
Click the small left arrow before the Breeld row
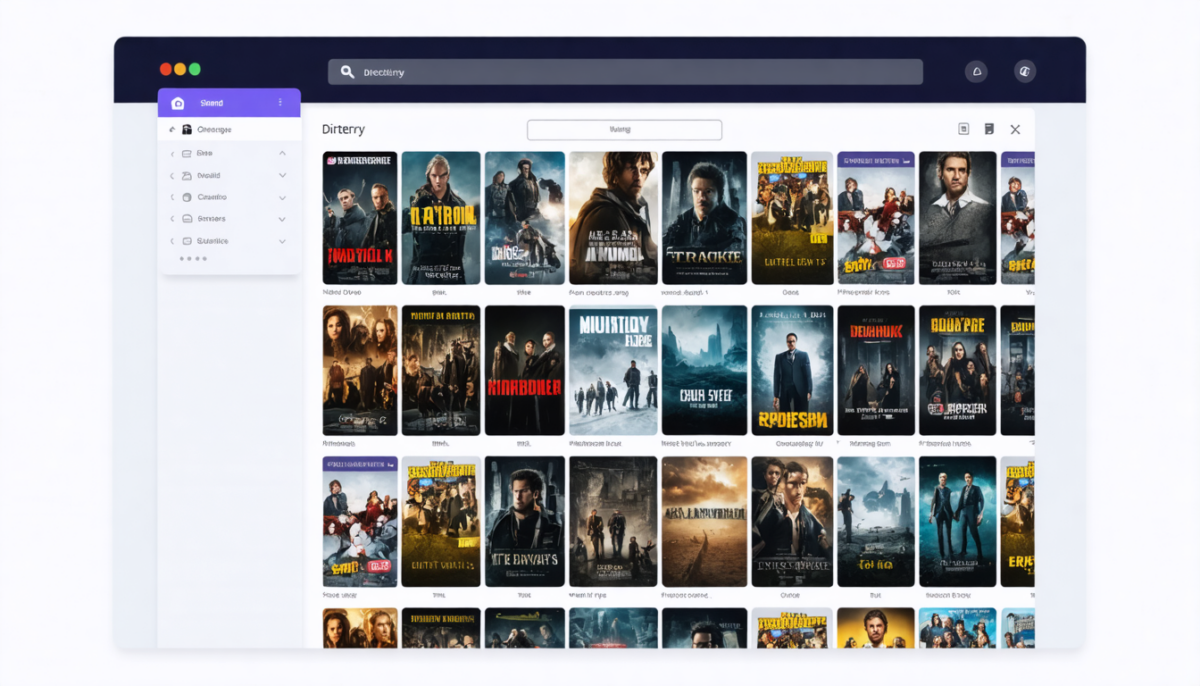coord(172,176)
